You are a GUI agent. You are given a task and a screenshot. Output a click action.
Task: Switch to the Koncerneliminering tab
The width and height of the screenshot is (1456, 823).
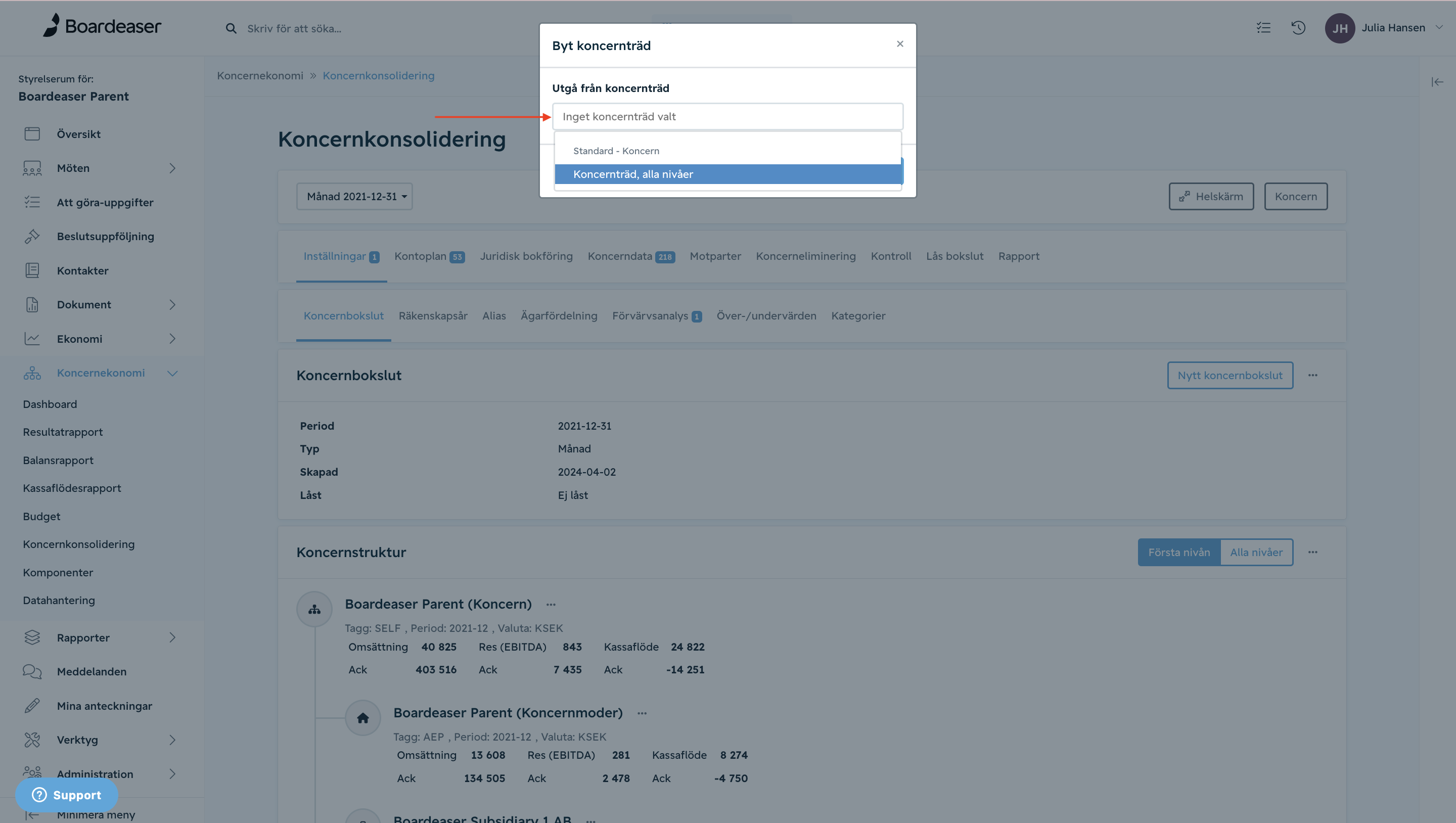(x=805, y=256)
